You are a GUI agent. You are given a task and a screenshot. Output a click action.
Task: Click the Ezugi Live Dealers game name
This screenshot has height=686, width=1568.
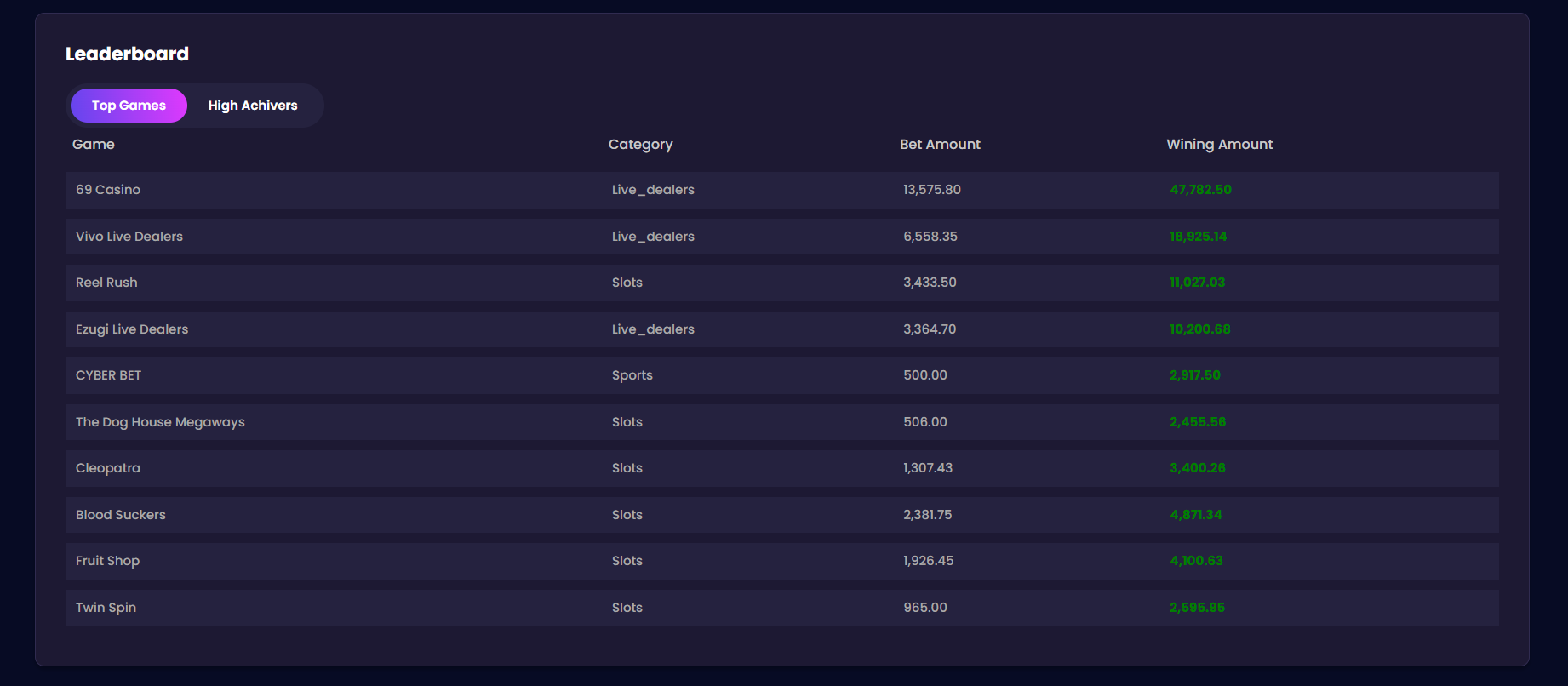[132, 329]
